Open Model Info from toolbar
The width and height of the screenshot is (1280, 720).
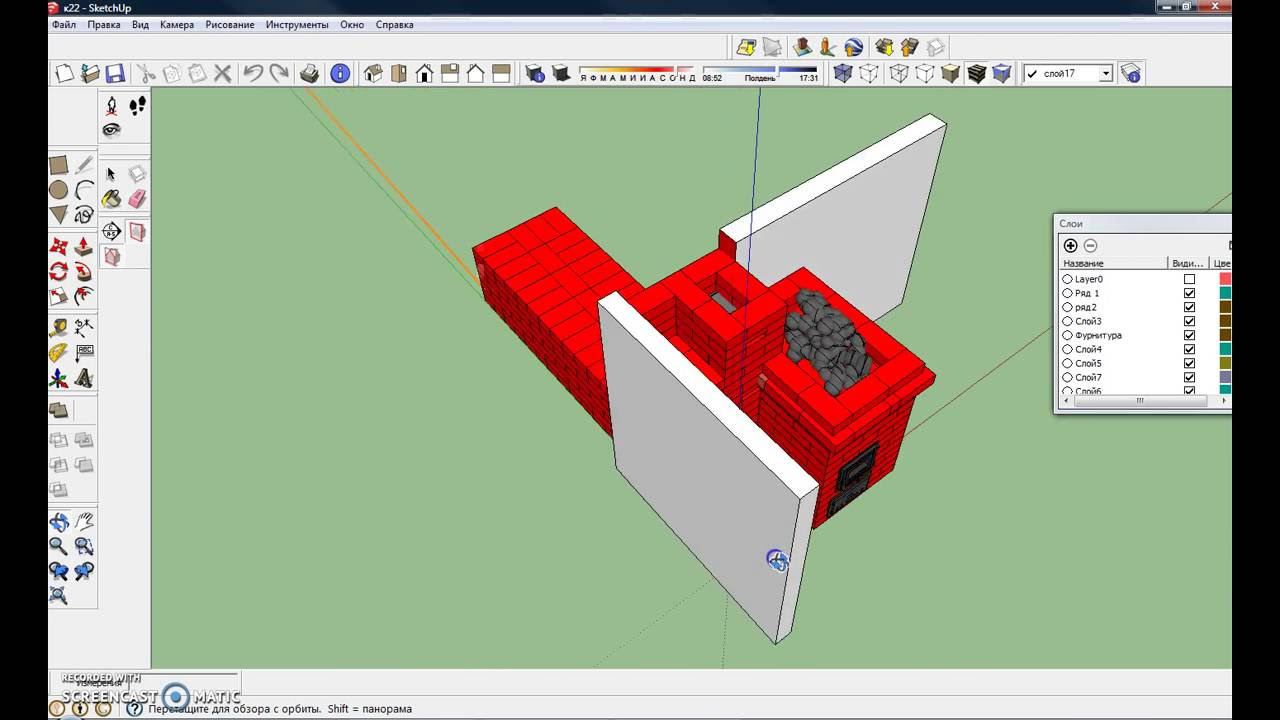tap(340, 73)
